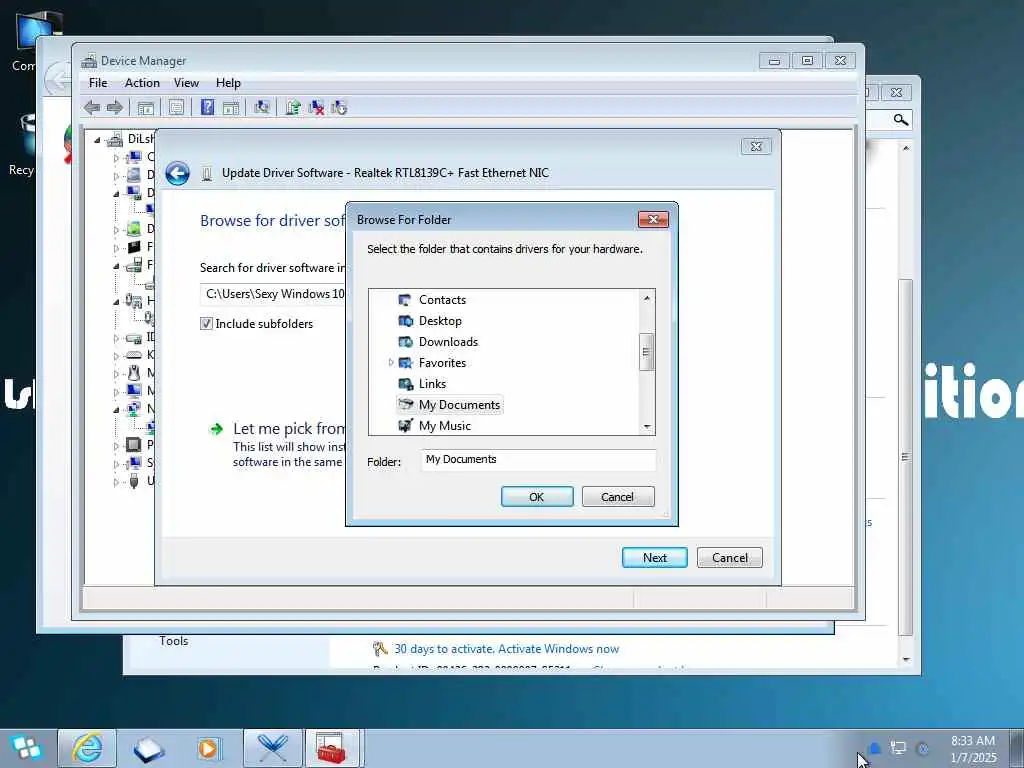
Task: Uncheck the Include subfolders checkbox
Action: (206, 323)
